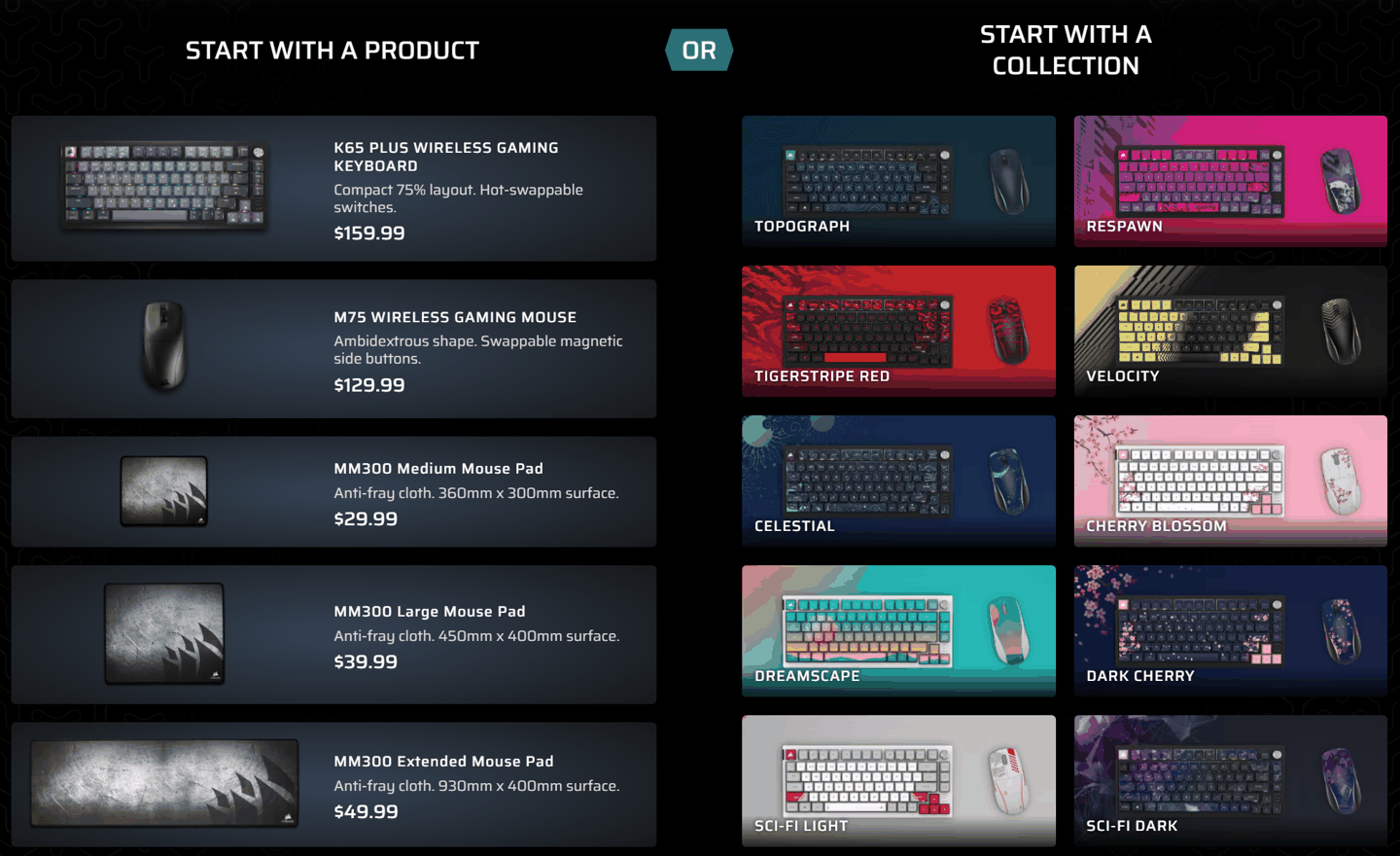Select the Celestial collection tile
This screenshot has height=856, width=1400.
click(x=898, y=481)
